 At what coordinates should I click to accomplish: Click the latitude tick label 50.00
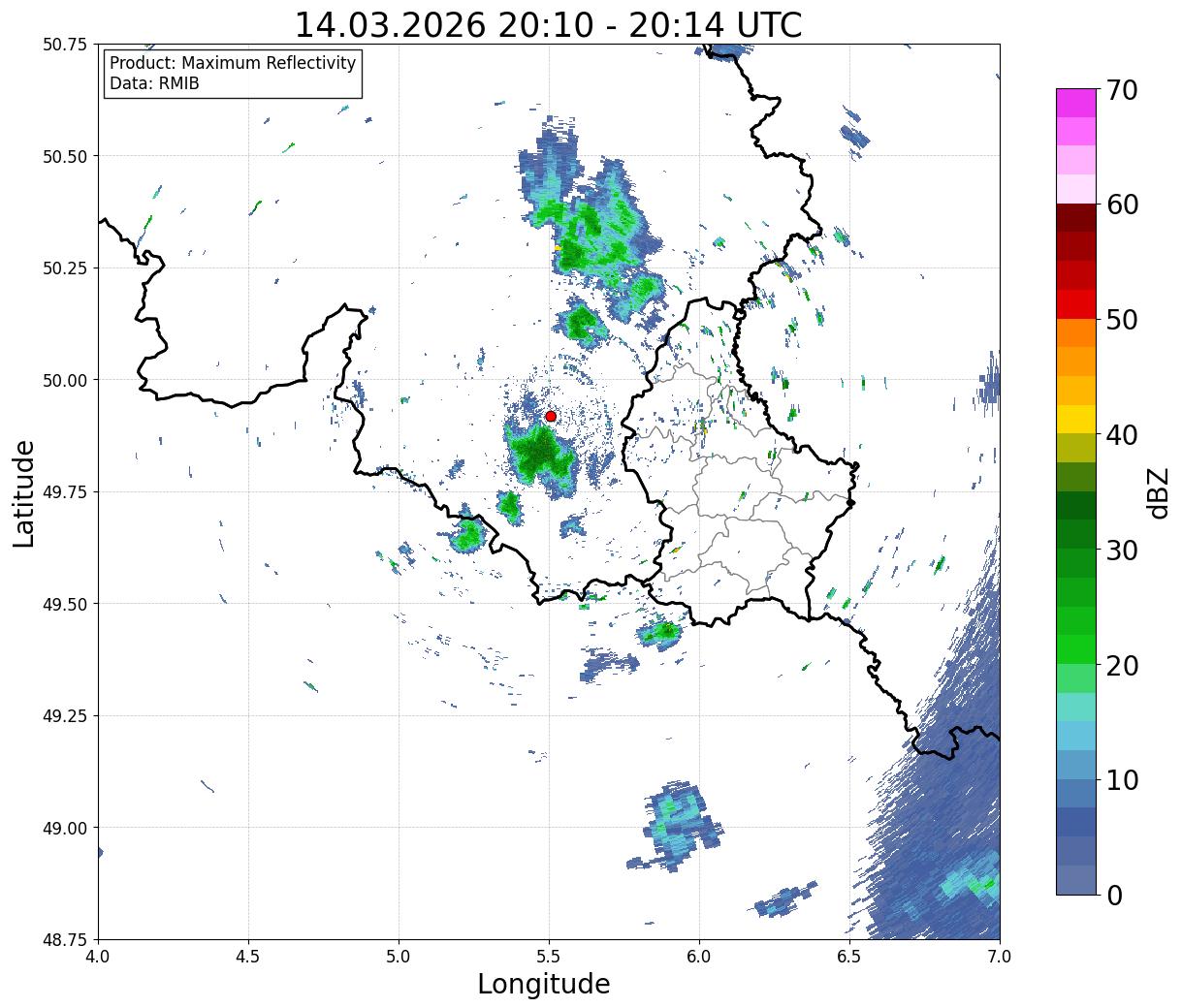click(x=65, y=380)
